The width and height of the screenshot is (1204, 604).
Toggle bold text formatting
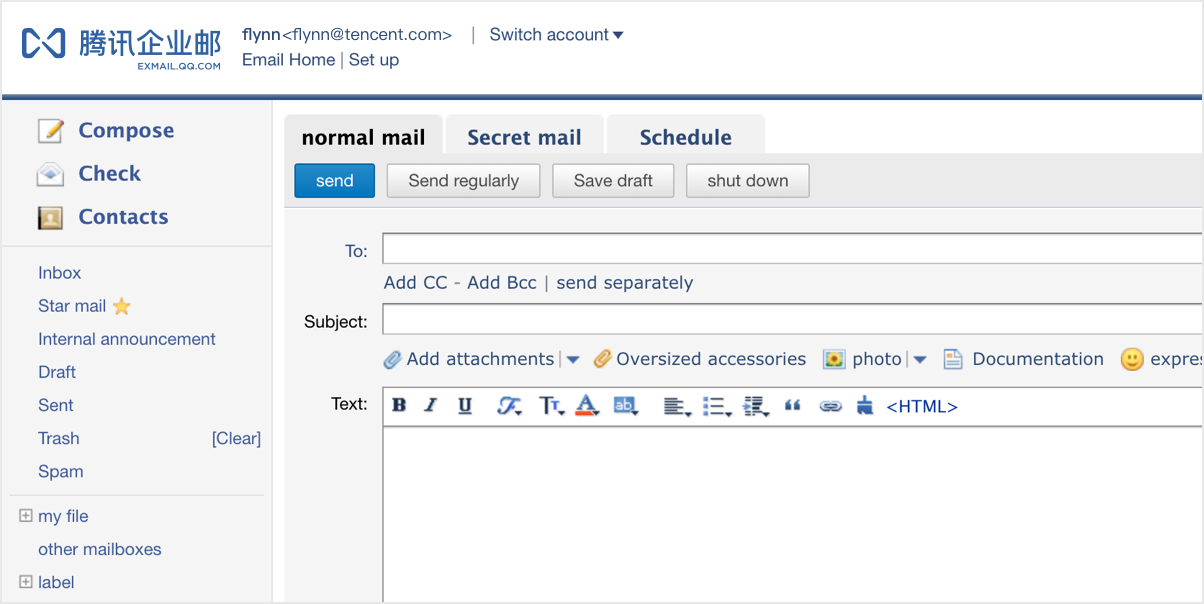(399, 405)
